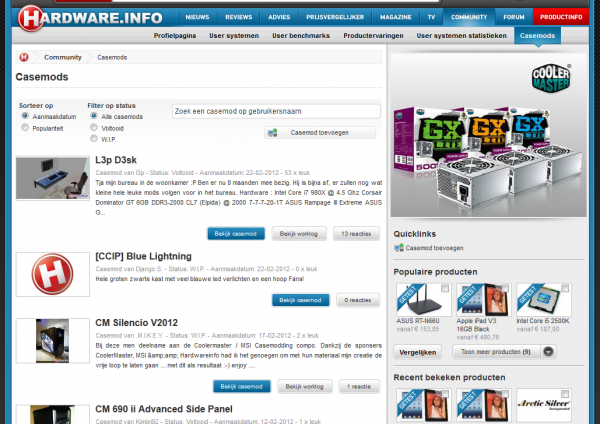Click the Casemod toevoegen button
600x424 pixels.
(320, 133)
